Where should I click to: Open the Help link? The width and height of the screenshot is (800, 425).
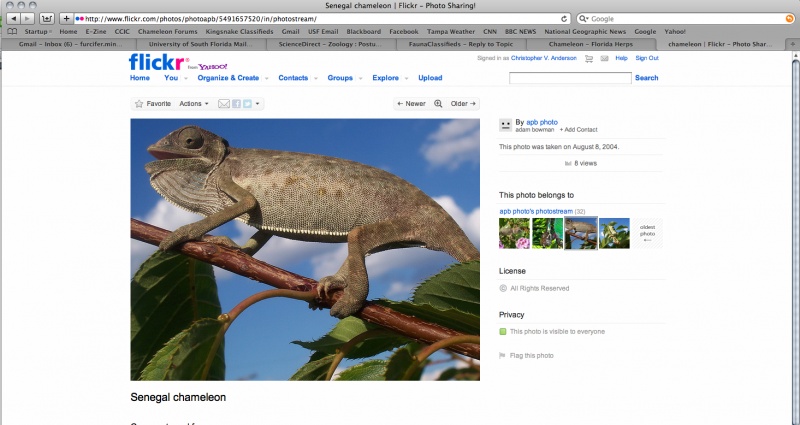[x=621, y=59]
